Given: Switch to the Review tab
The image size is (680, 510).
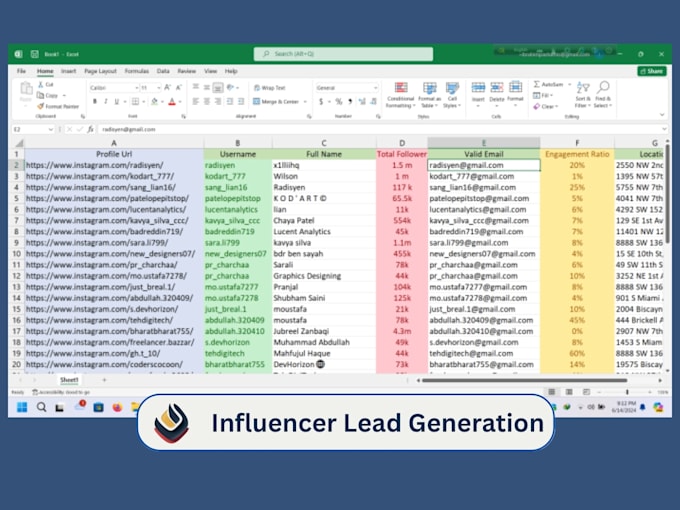Looking at the screenshot, I should click(x=186, y=71).
